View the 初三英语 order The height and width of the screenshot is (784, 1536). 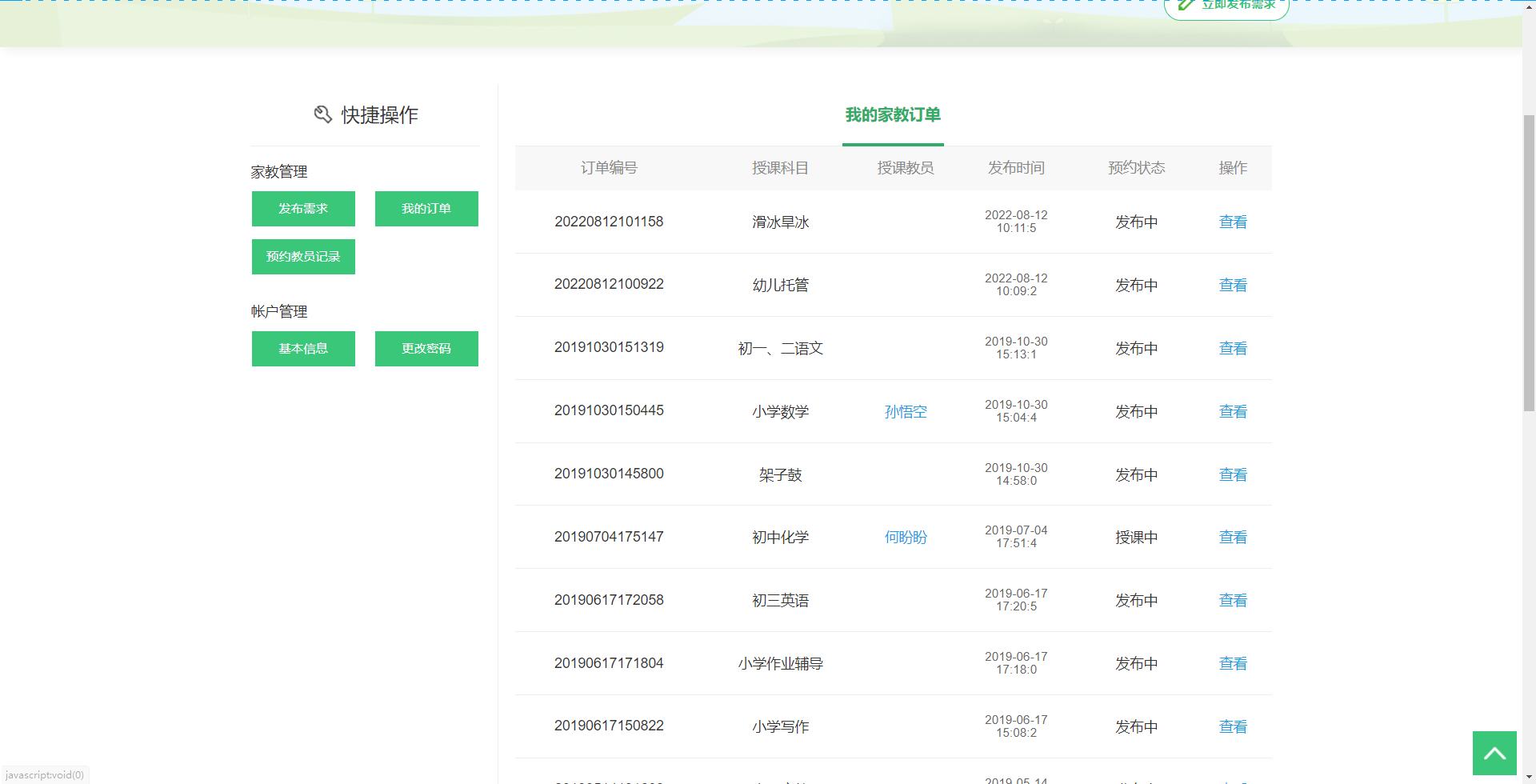click(x=1233, y=601)
